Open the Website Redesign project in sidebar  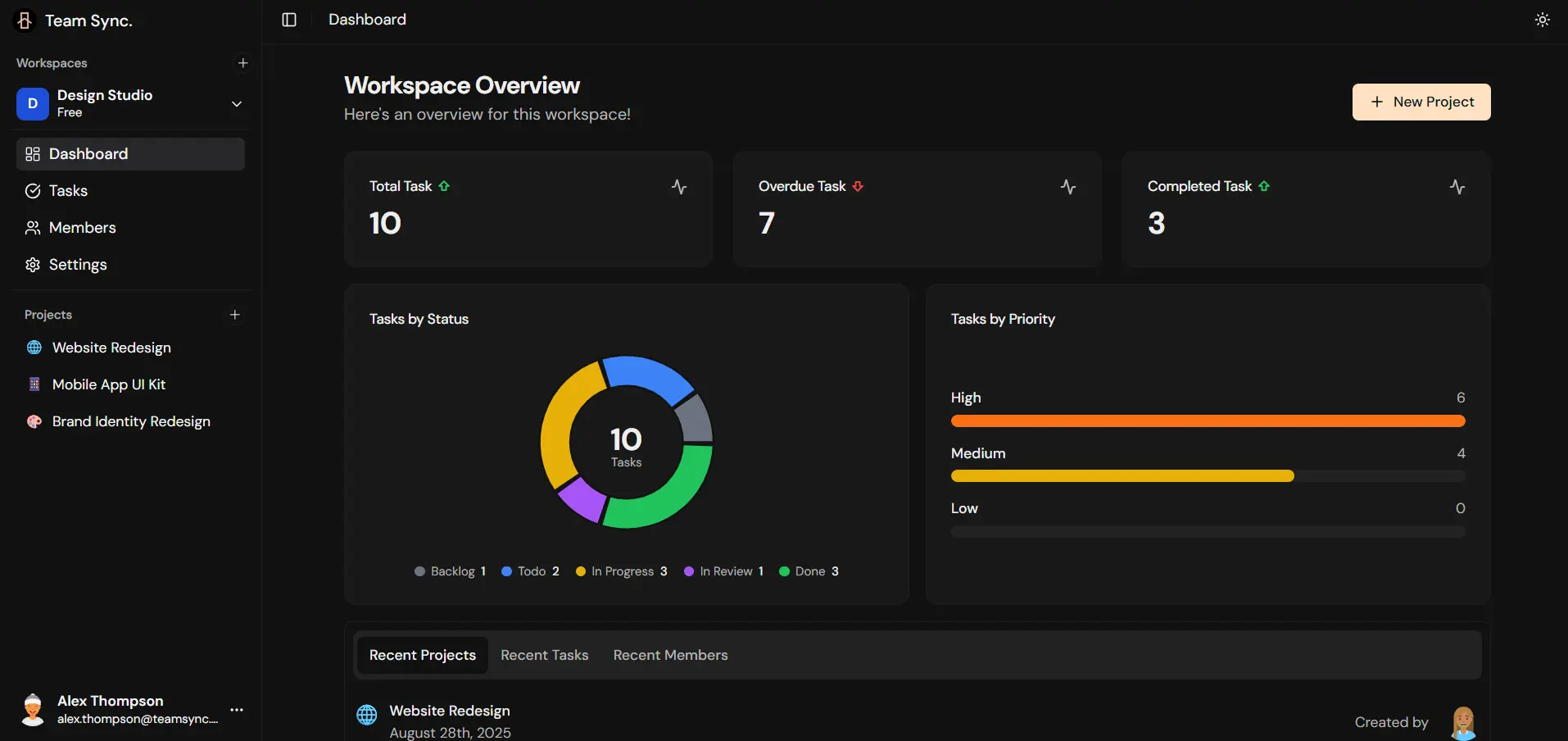(111, 348)
